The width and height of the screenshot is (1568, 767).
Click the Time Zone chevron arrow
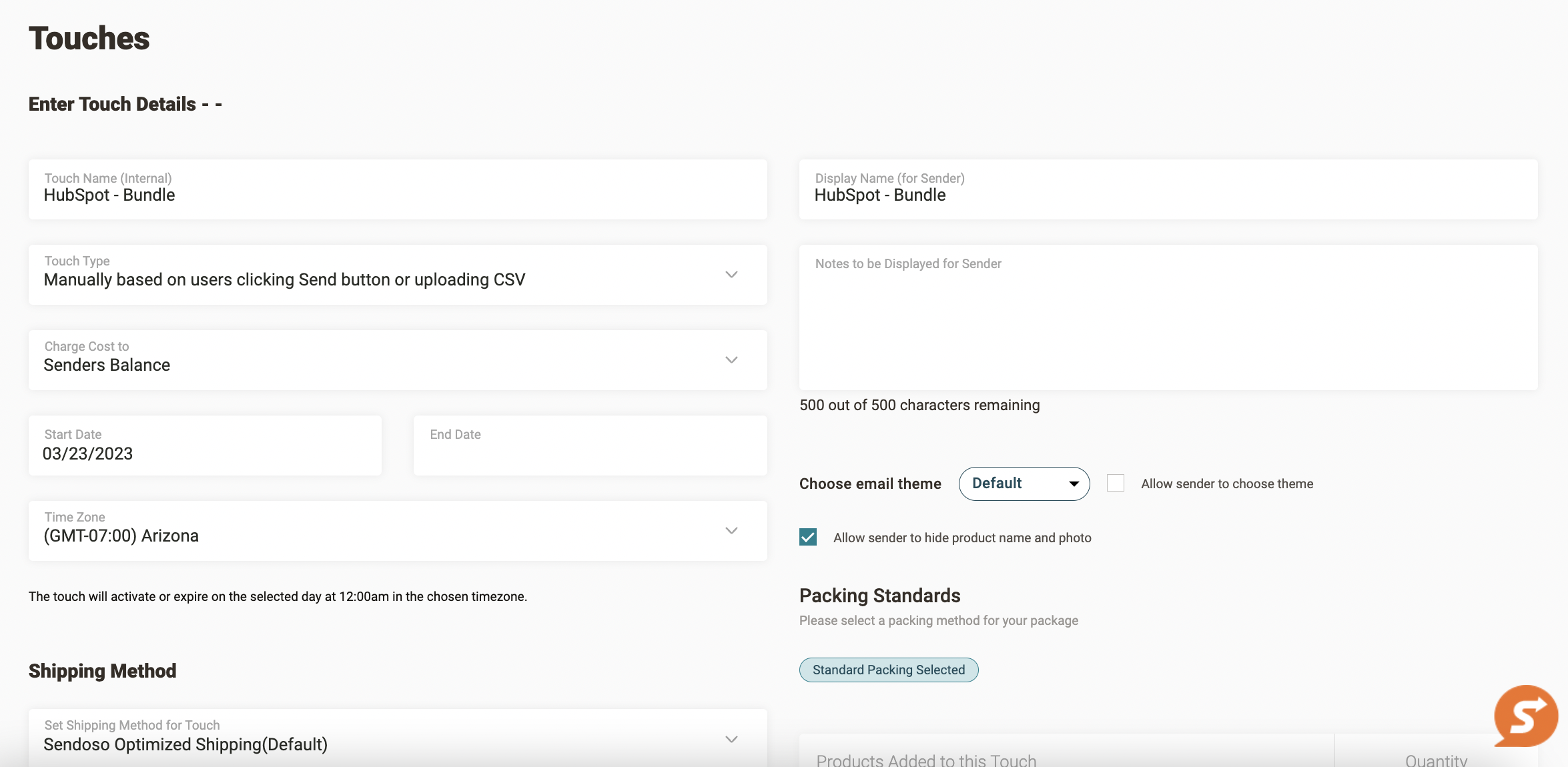tap(731, 531)
